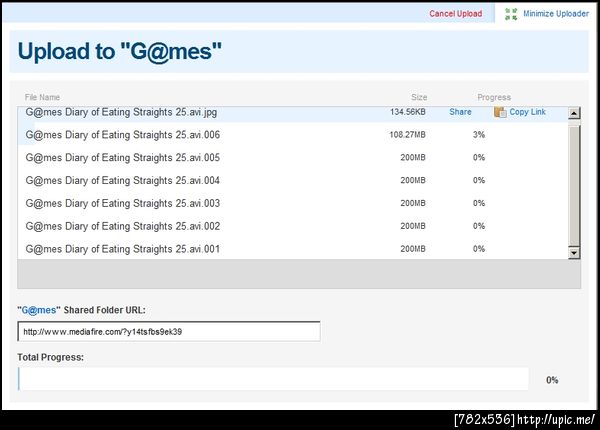The image size is (600, 430).
Task: Select file row ending in .avi.001
Action: (x=293, y=249)
